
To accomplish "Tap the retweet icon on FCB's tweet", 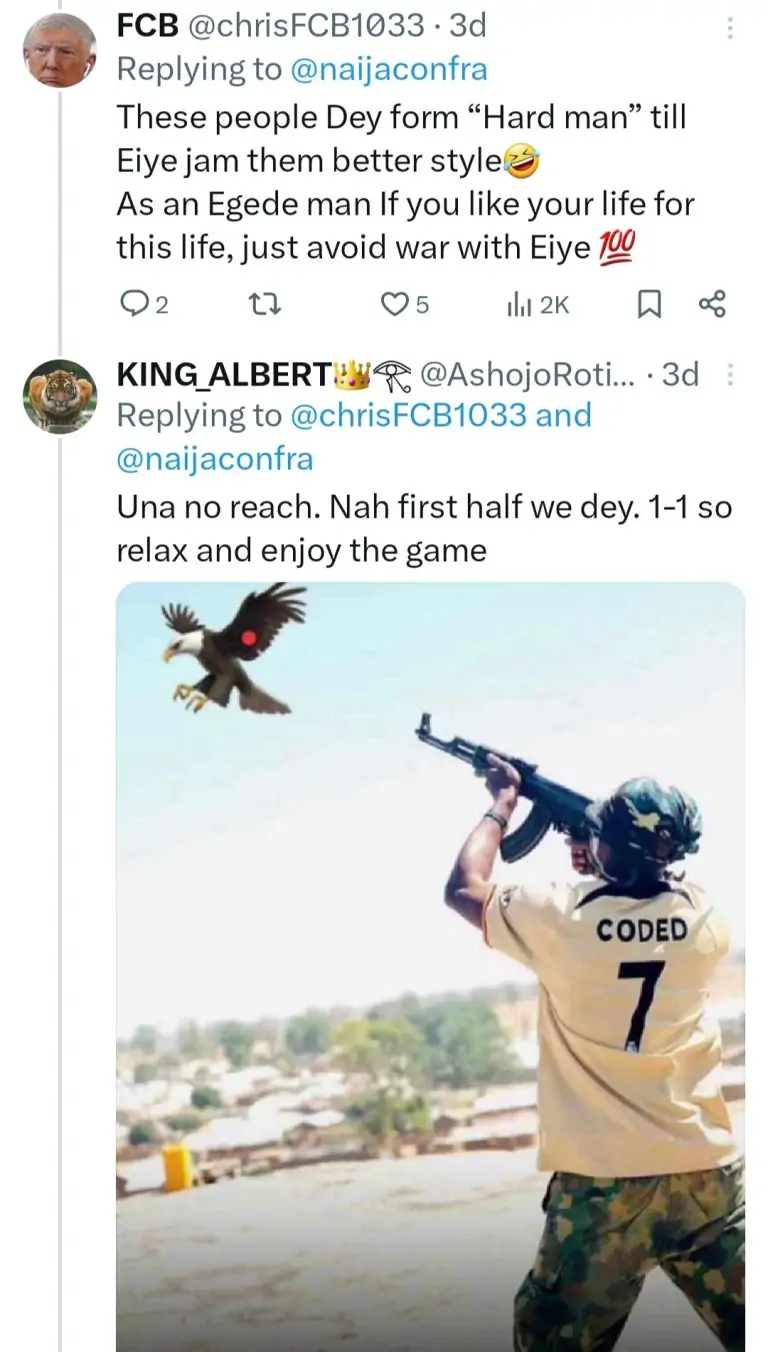I will pos(264,304).
